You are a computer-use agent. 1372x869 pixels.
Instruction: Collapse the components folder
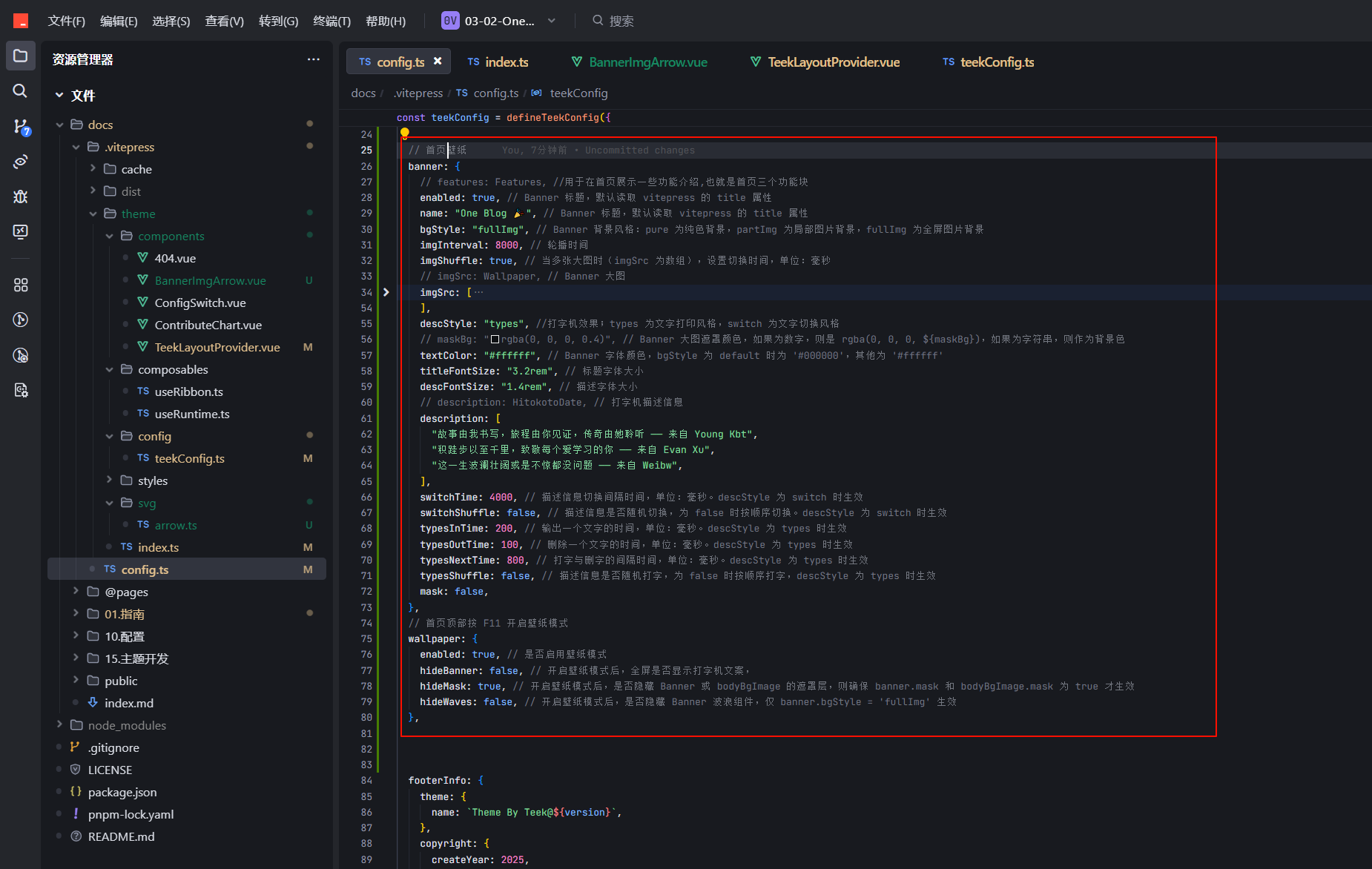click(x=110, y=236)
